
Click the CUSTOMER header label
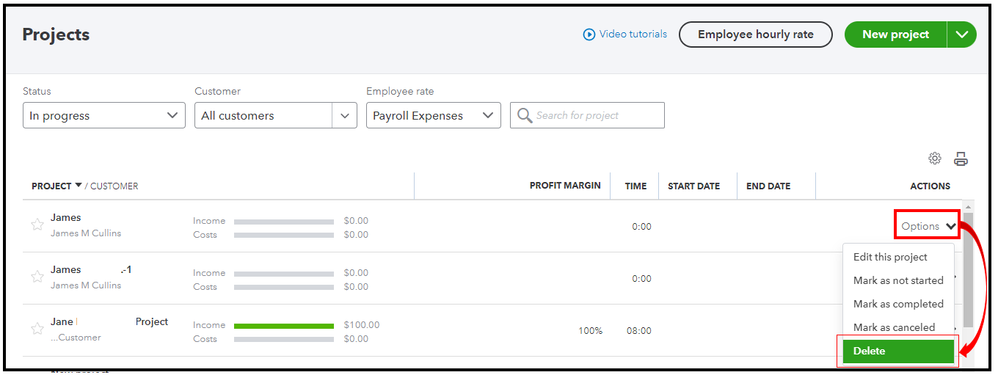coord(115,187)
